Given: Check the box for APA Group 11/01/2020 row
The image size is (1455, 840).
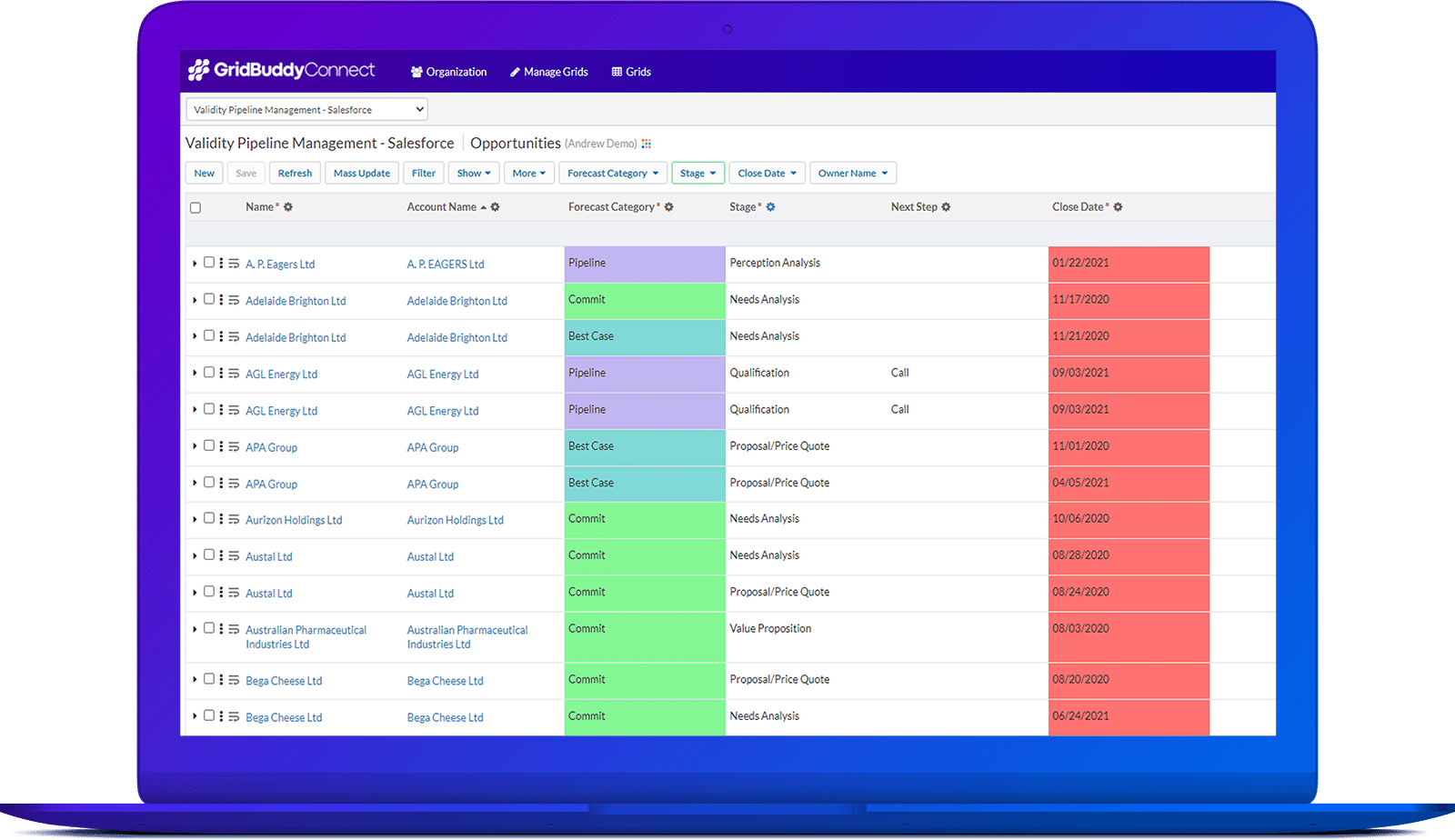Looking at the screenshot, I should pos(209,445).
